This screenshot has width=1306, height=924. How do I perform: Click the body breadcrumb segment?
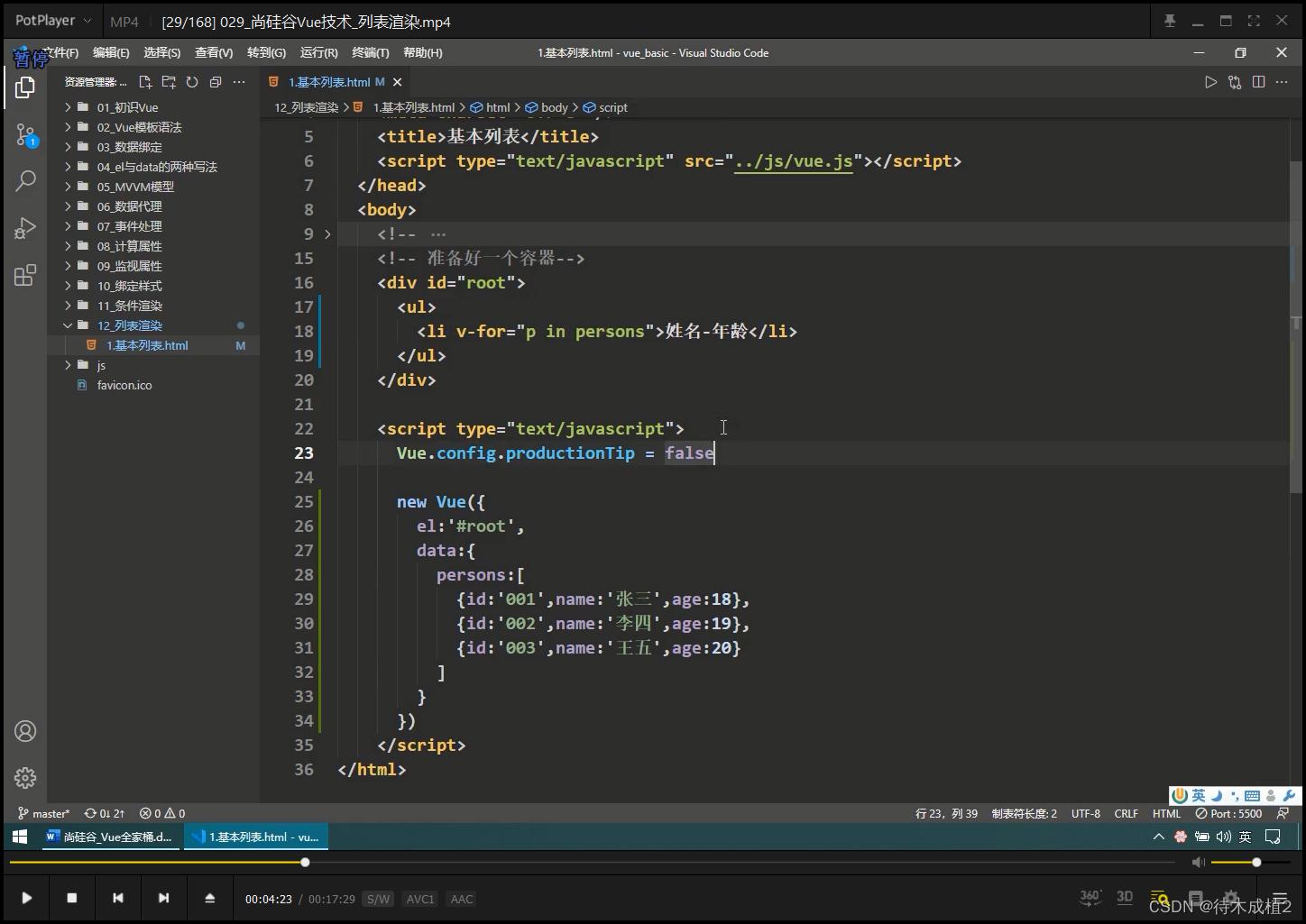(x=547, y=107)
